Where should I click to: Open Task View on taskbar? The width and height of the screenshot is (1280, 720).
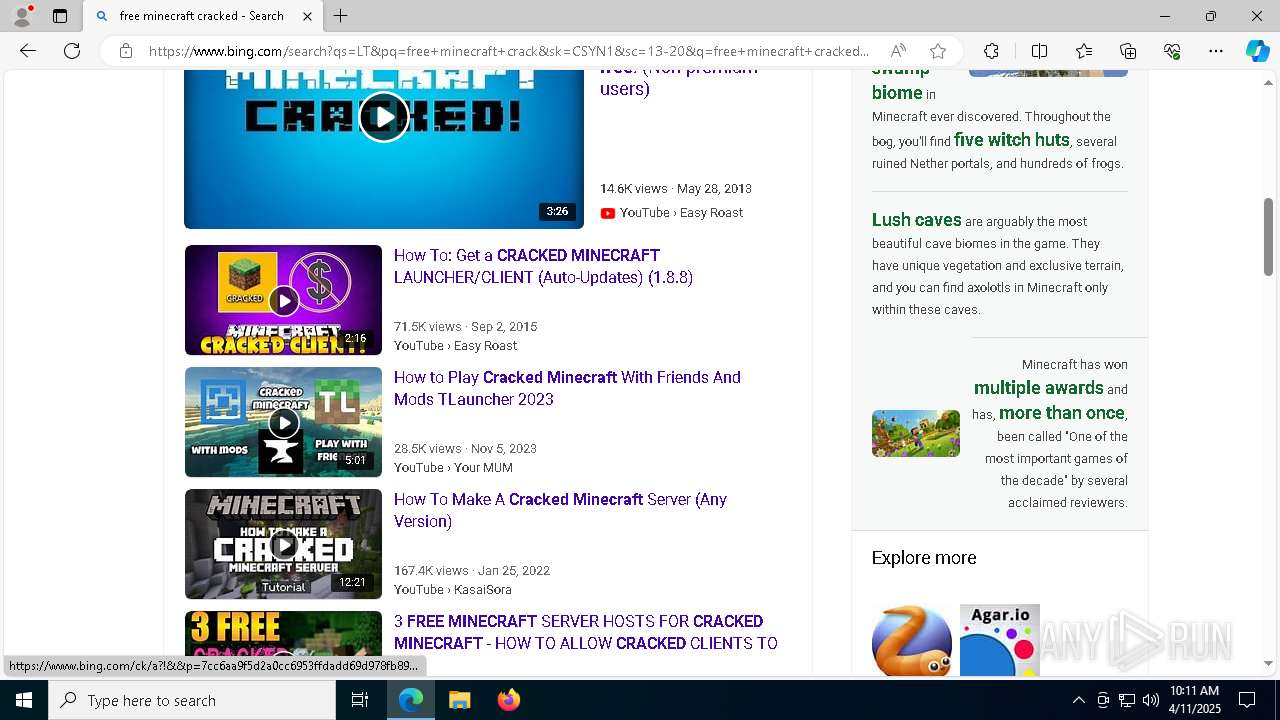[360, 700]
